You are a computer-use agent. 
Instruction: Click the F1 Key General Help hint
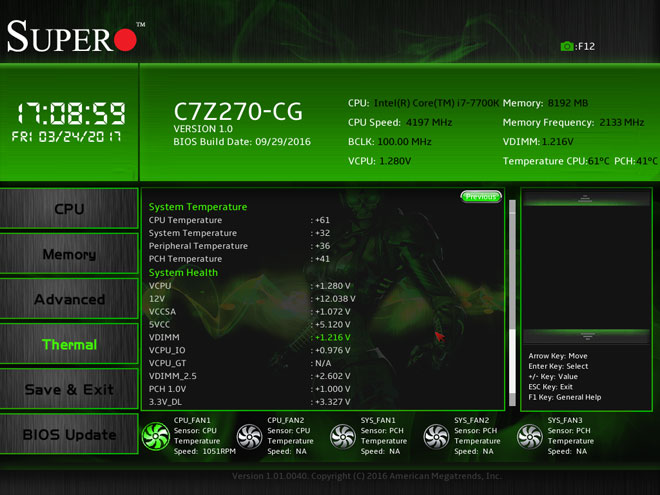coord(564,397)
